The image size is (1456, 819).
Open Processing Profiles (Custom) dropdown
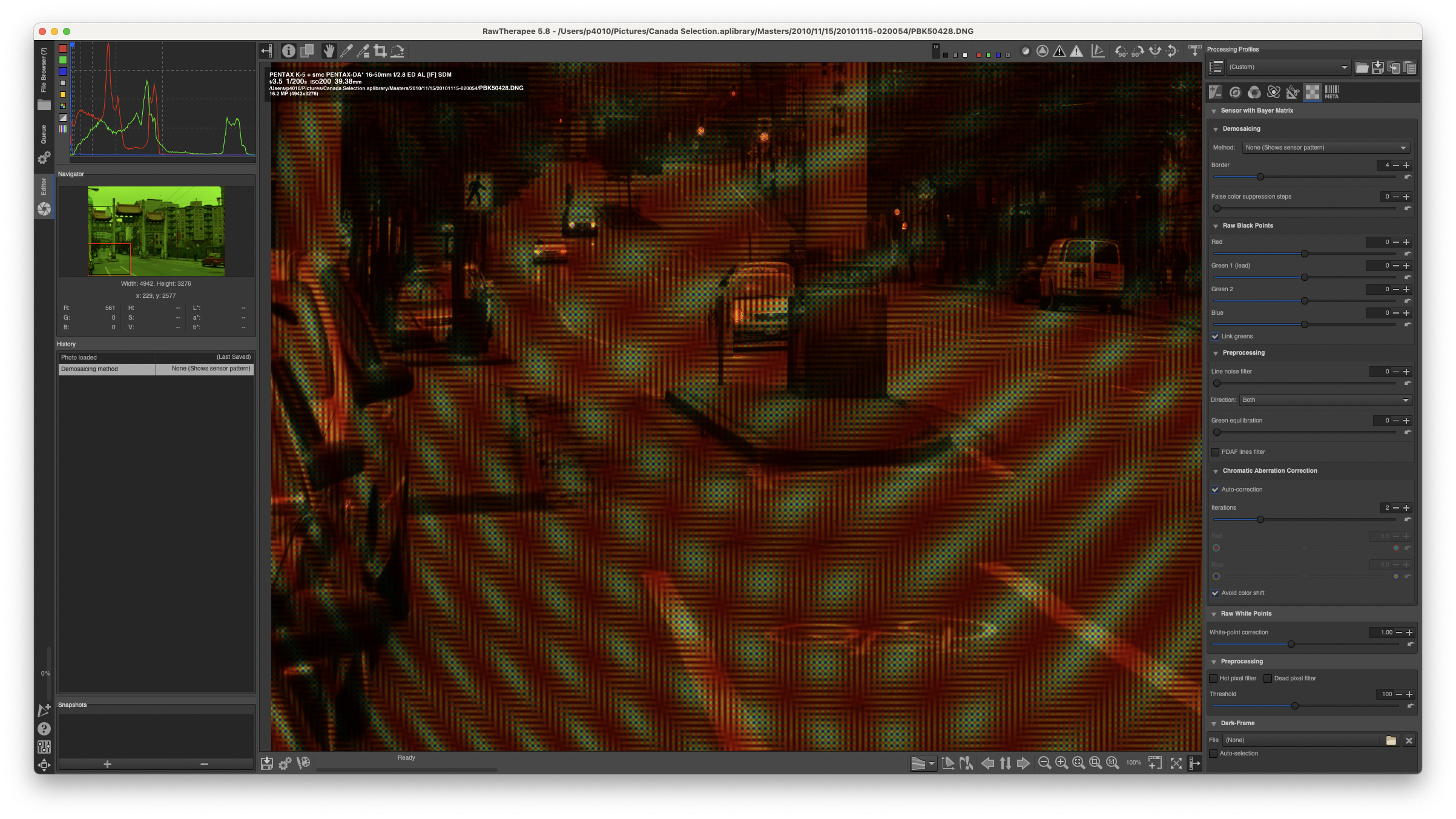1288,67
